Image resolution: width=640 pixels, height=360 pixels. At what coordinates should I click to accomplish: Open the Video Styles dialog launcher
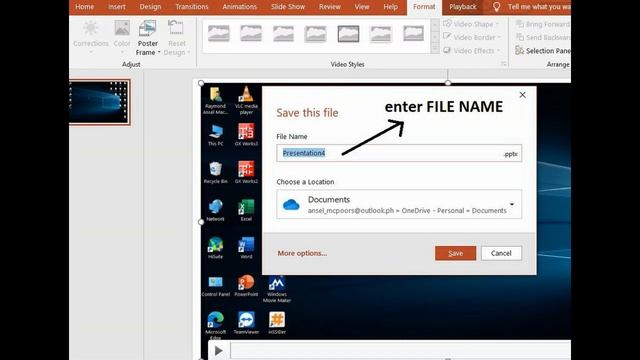pyautogui.click(x=504, y=64)
